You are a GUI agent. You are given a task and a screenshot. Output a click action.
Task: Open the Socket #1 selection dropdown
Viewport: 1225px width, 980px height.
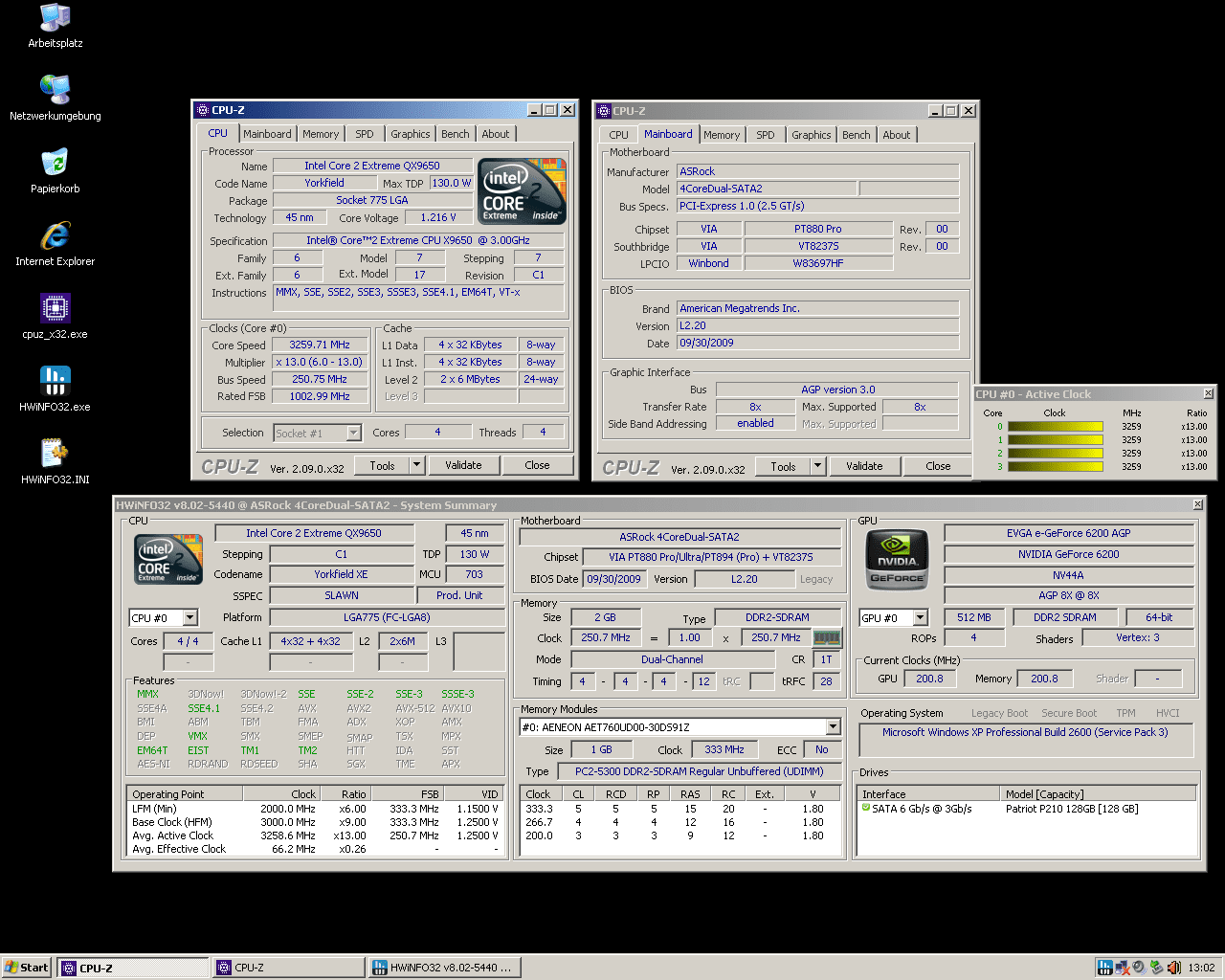click(353, 434)
